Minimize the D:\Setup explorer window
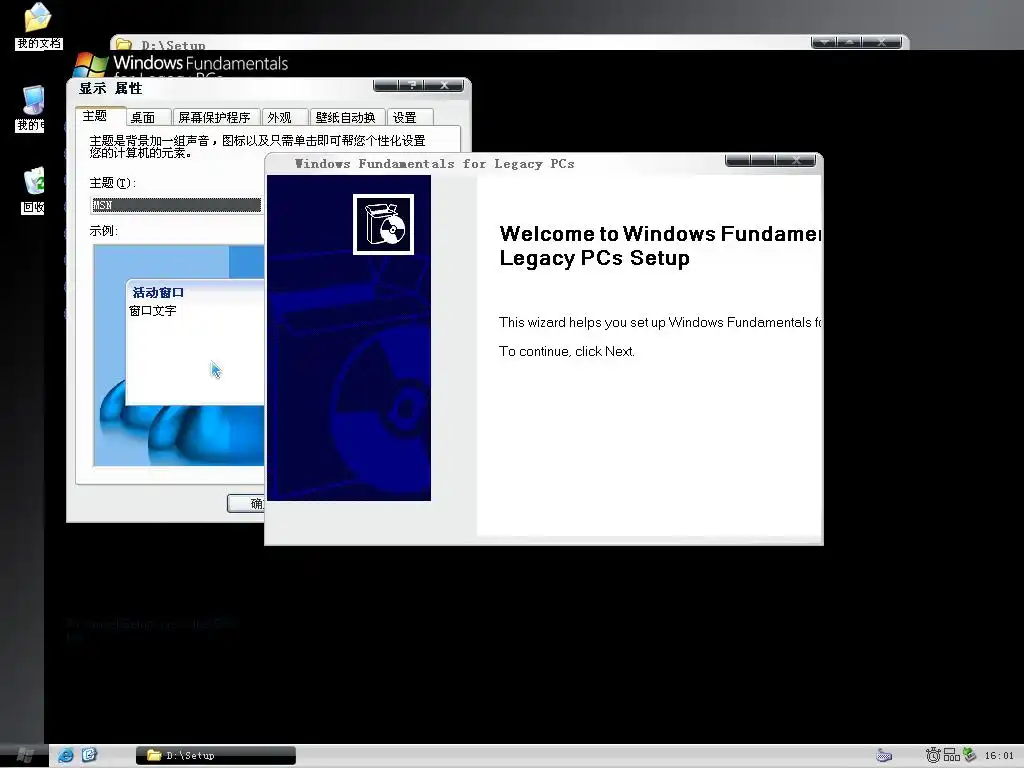Screen dimensions: 1024x768 (x=824, y=42)
